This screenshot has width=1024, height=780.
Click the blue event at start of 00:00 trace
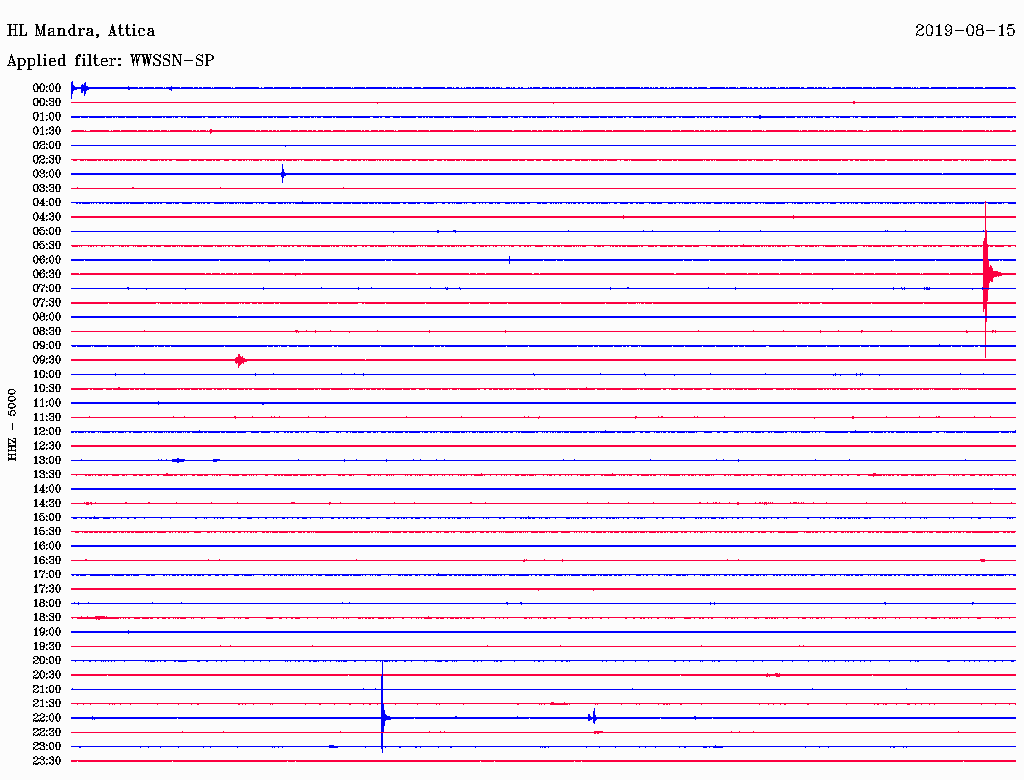point(79,88)
